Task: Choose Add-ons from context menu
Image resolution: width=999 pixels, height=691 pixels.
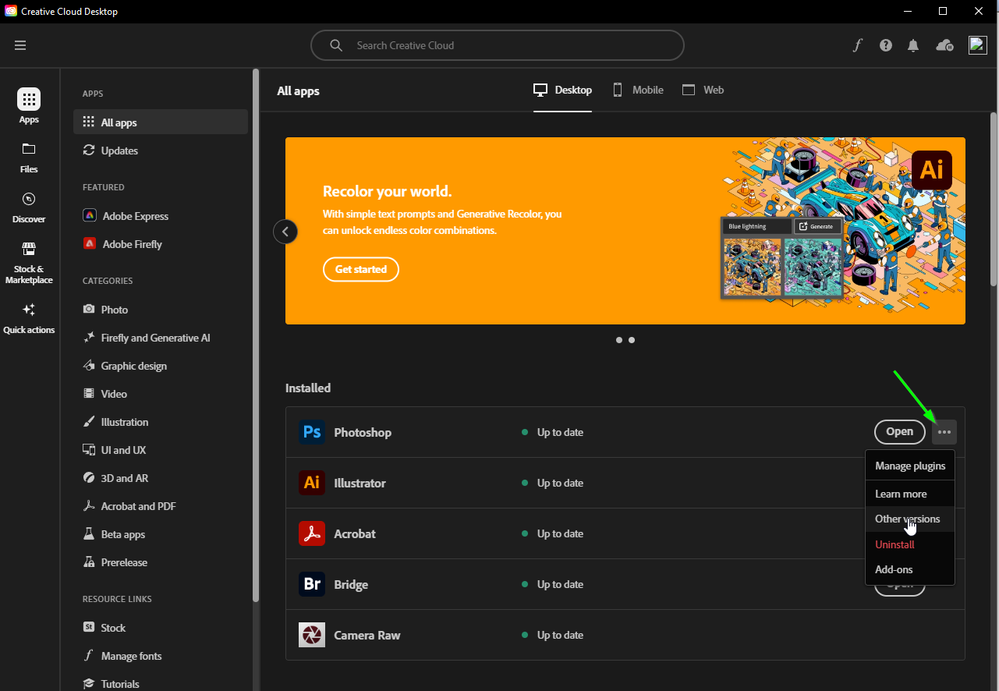Action: click(x=910, y=569)
